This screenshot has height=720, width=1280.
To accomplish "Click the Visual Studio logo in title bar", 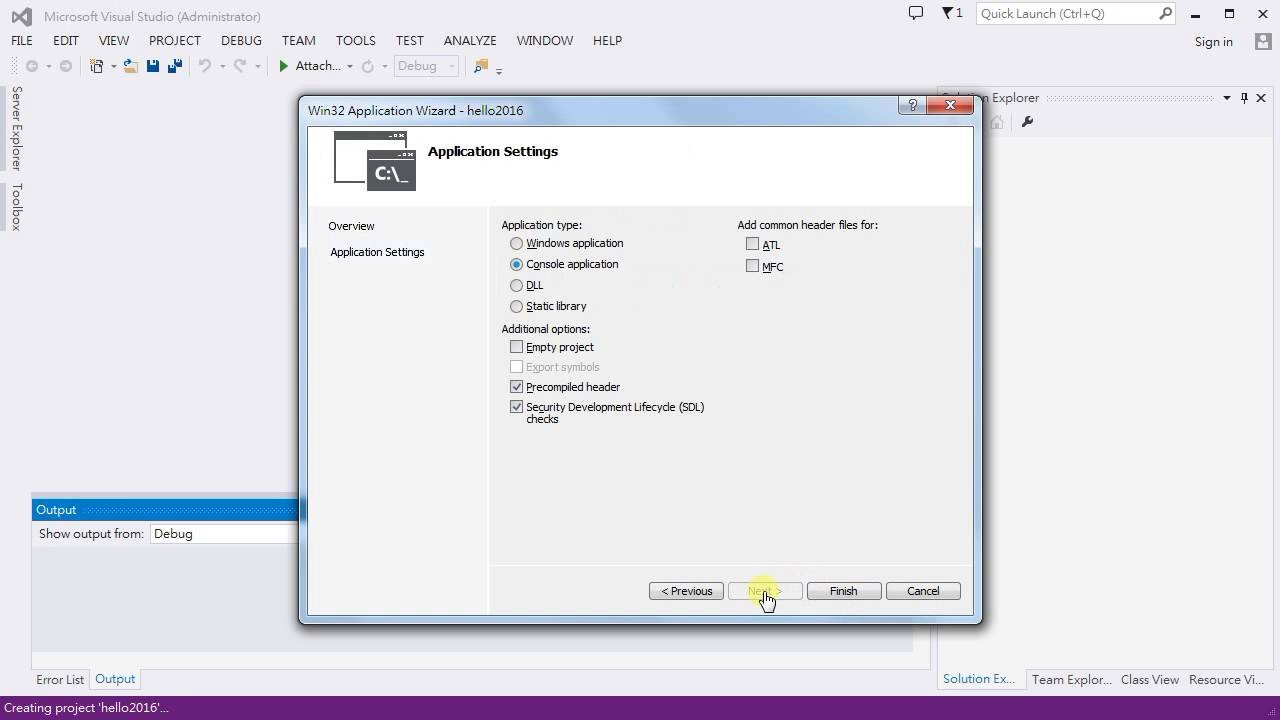I will tap(21, 16).
